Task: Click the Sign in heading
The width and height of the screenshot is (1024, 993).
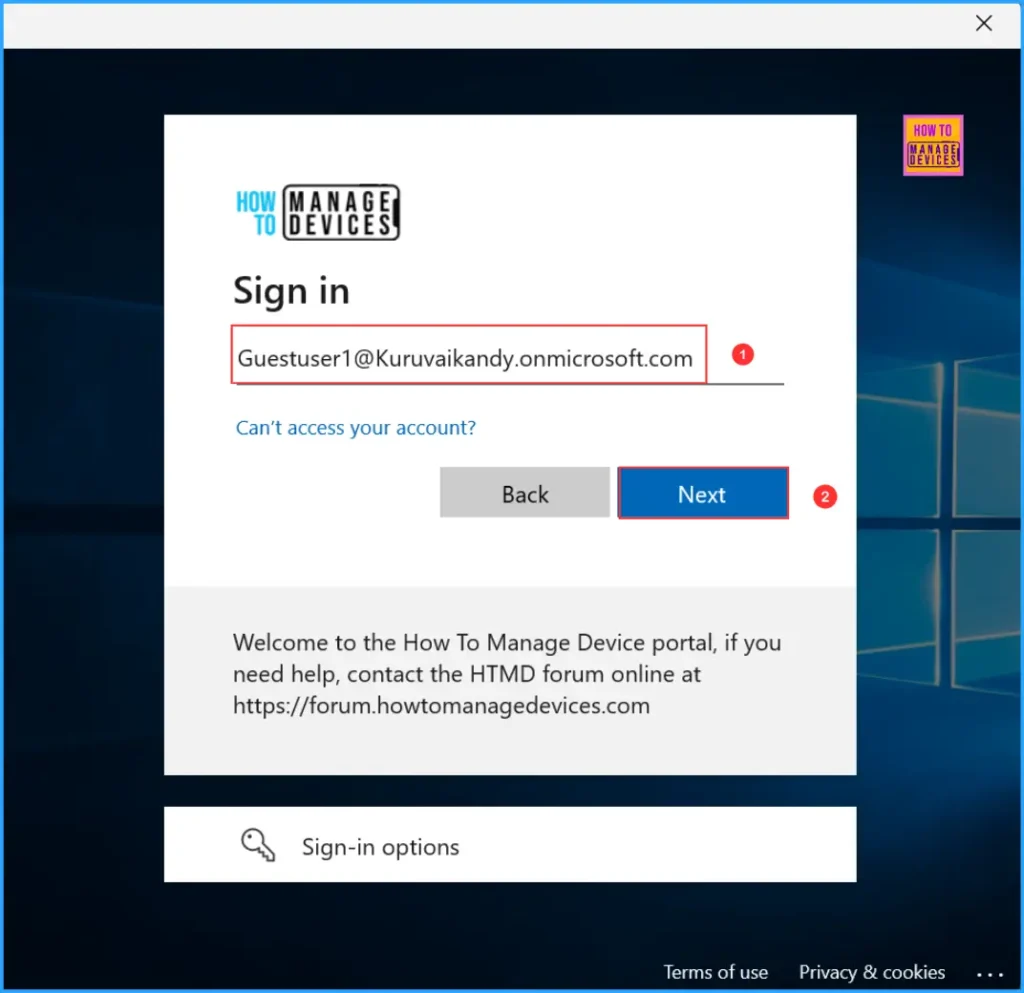Action: pyautogui.click(x=291, y=291)
